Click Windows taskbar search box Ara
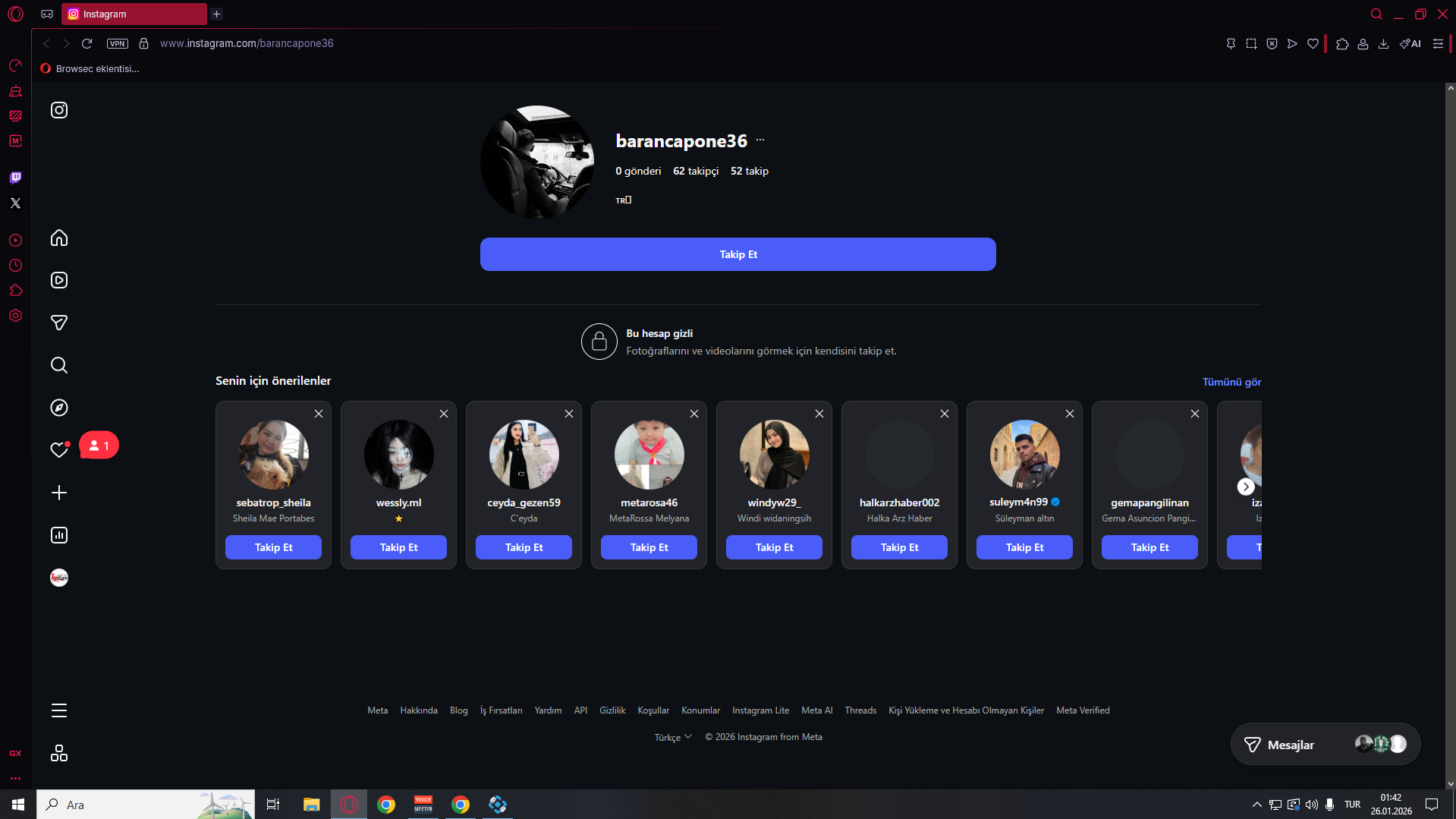This screenshot has height=819, width=1456. pos(146,805)
